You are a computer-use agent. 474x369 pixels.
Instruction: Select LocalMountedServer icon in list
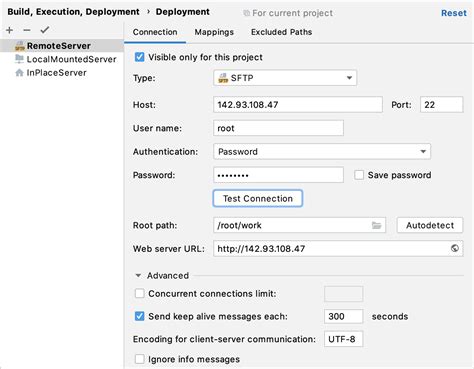(20, 59)
